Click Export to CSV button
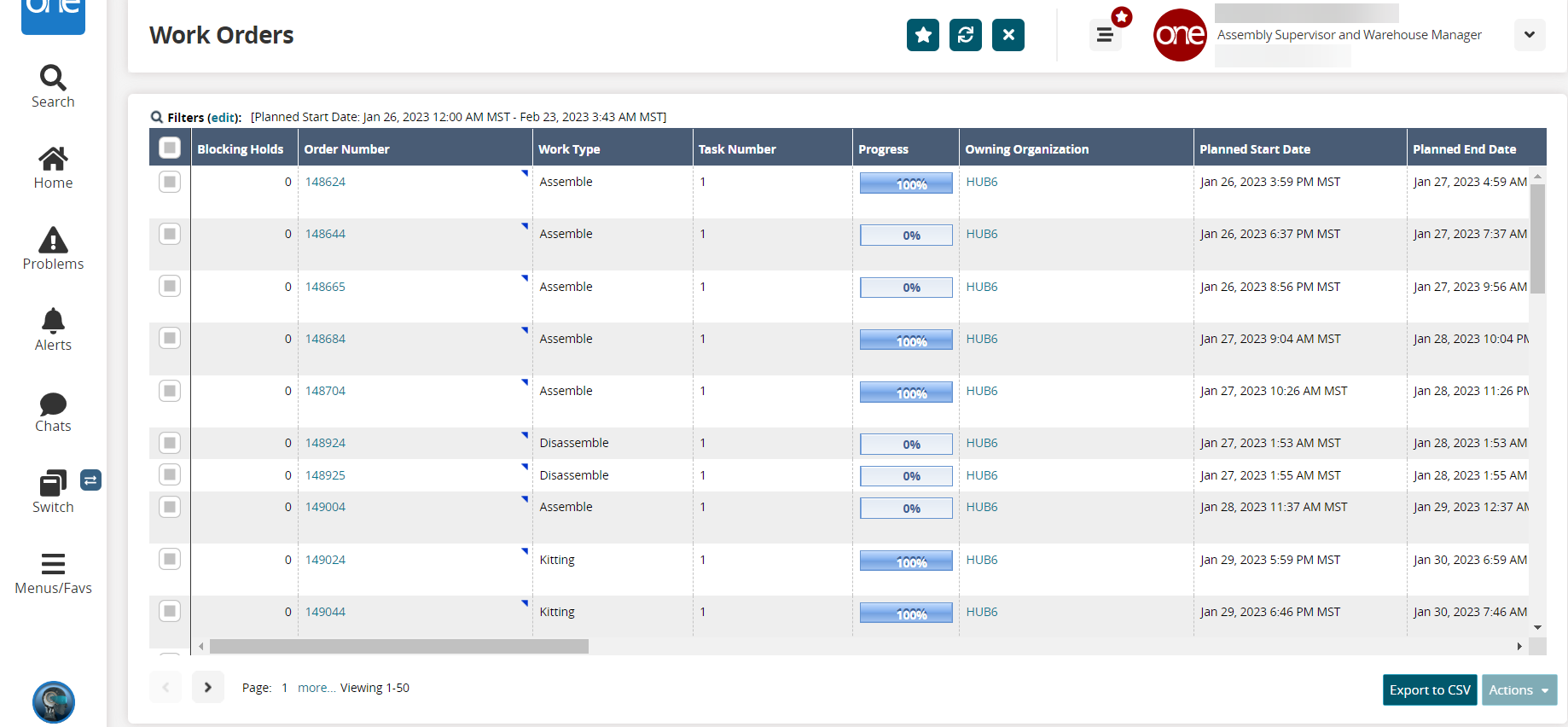1568x727 pixels. (1429, 690)
